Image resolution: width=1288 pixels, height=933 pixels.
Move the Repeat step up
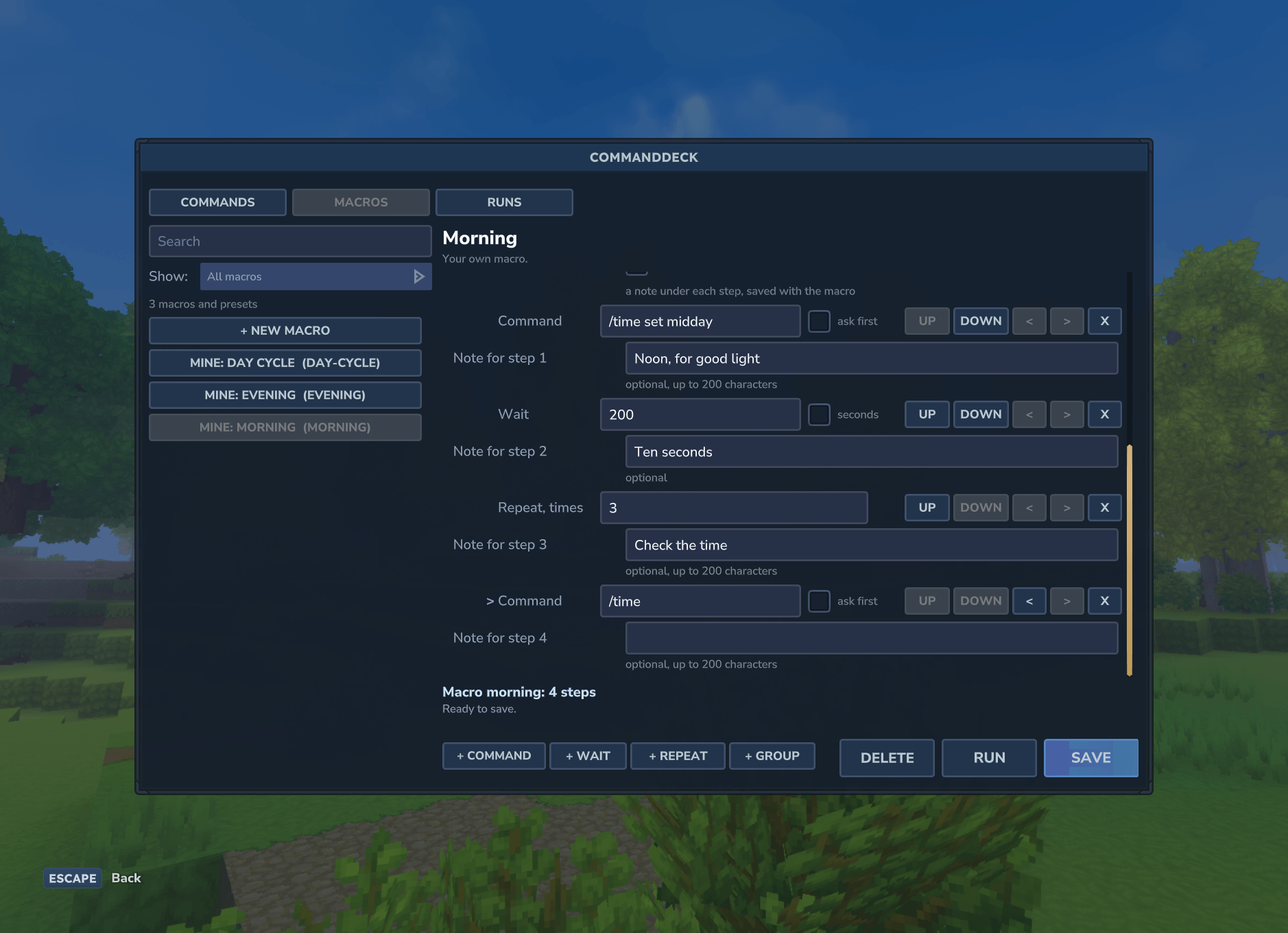pyautogui.click(x=927, y=508)
